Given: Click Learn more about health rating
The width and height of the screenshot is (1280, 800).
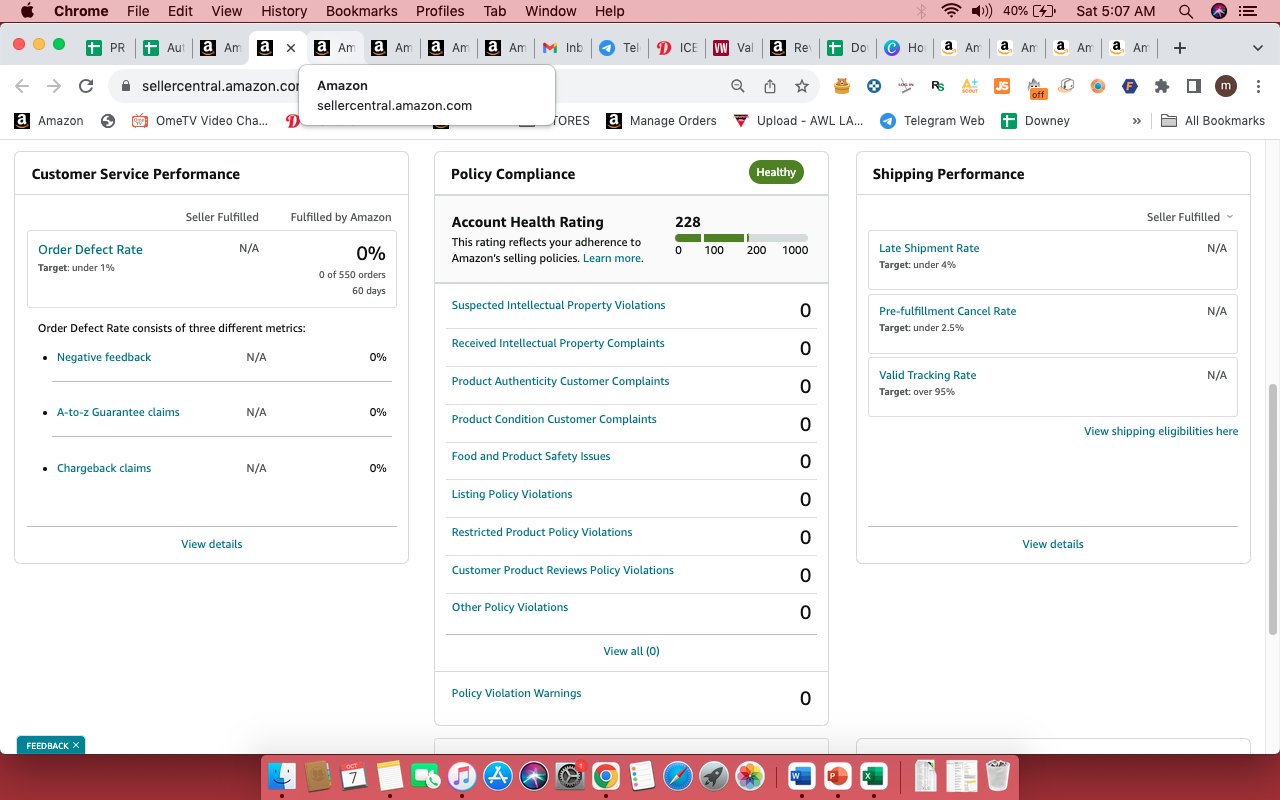Looking at the screenshot, I should (x=612, y=258).
